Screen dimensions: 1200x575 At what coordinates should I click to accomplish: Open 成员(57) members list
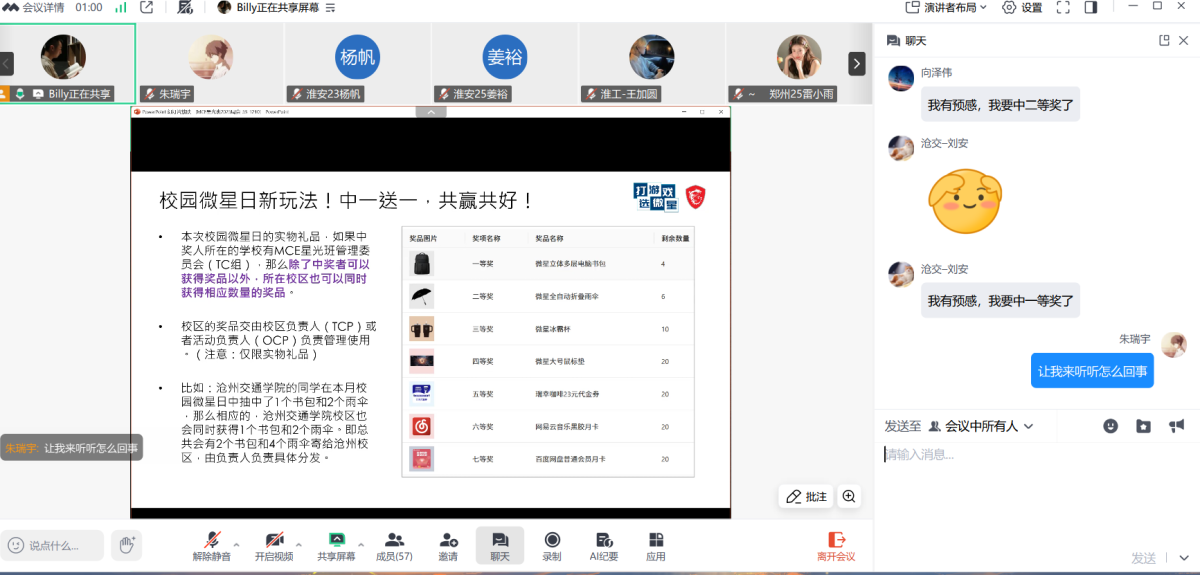pyautogui.click(x=394, y=546)
